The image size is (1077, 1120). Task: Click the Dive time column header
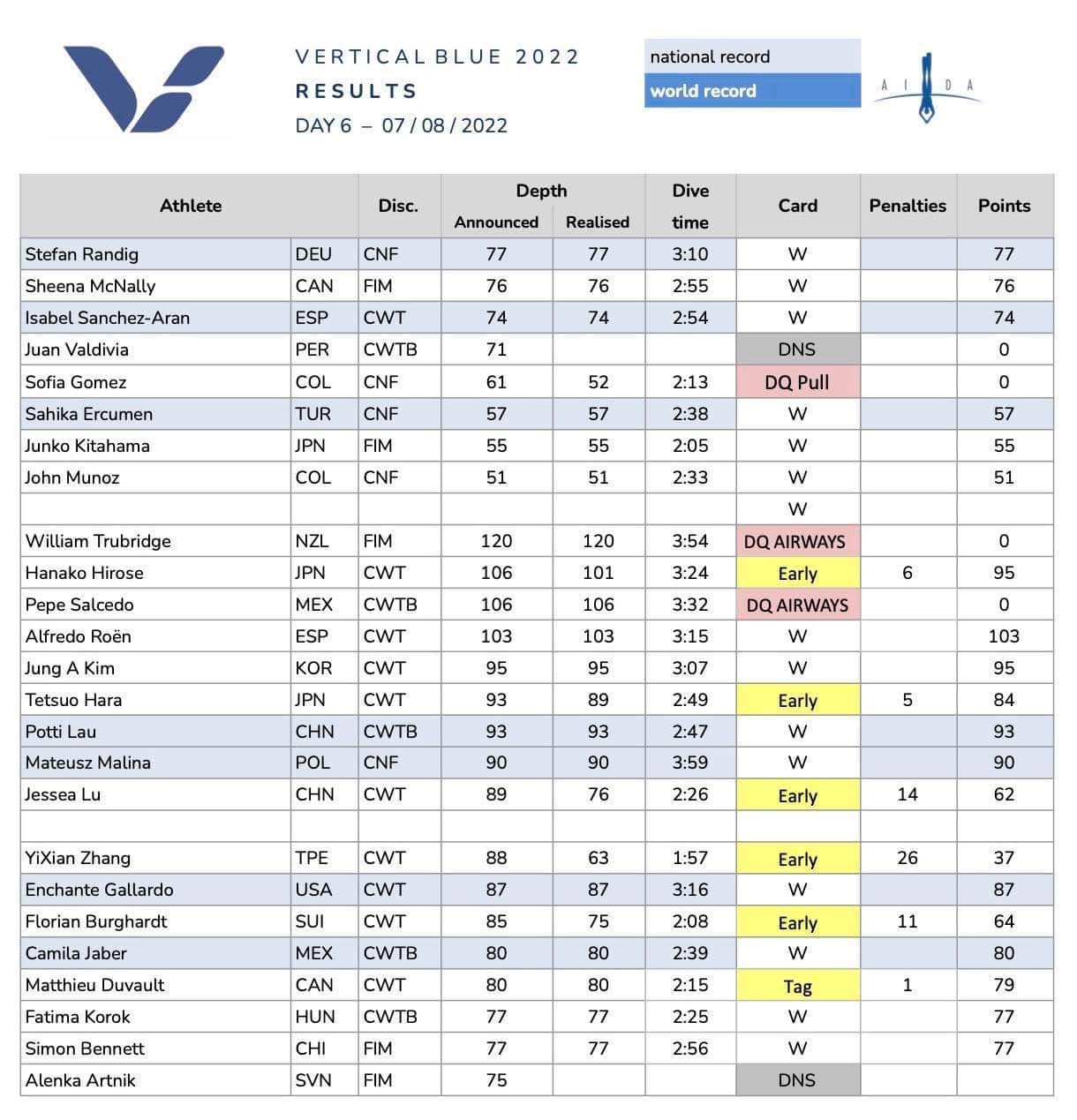pos(690,206)
